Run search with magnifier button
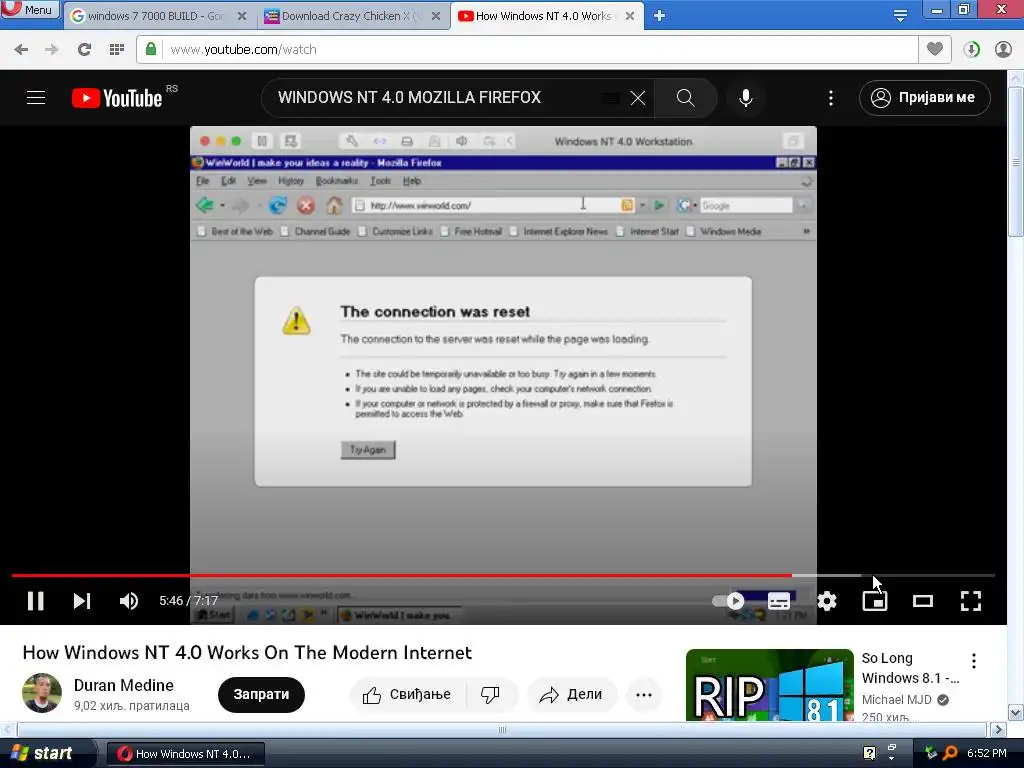This screenshot has height=768, width=1024. [685, 98]
